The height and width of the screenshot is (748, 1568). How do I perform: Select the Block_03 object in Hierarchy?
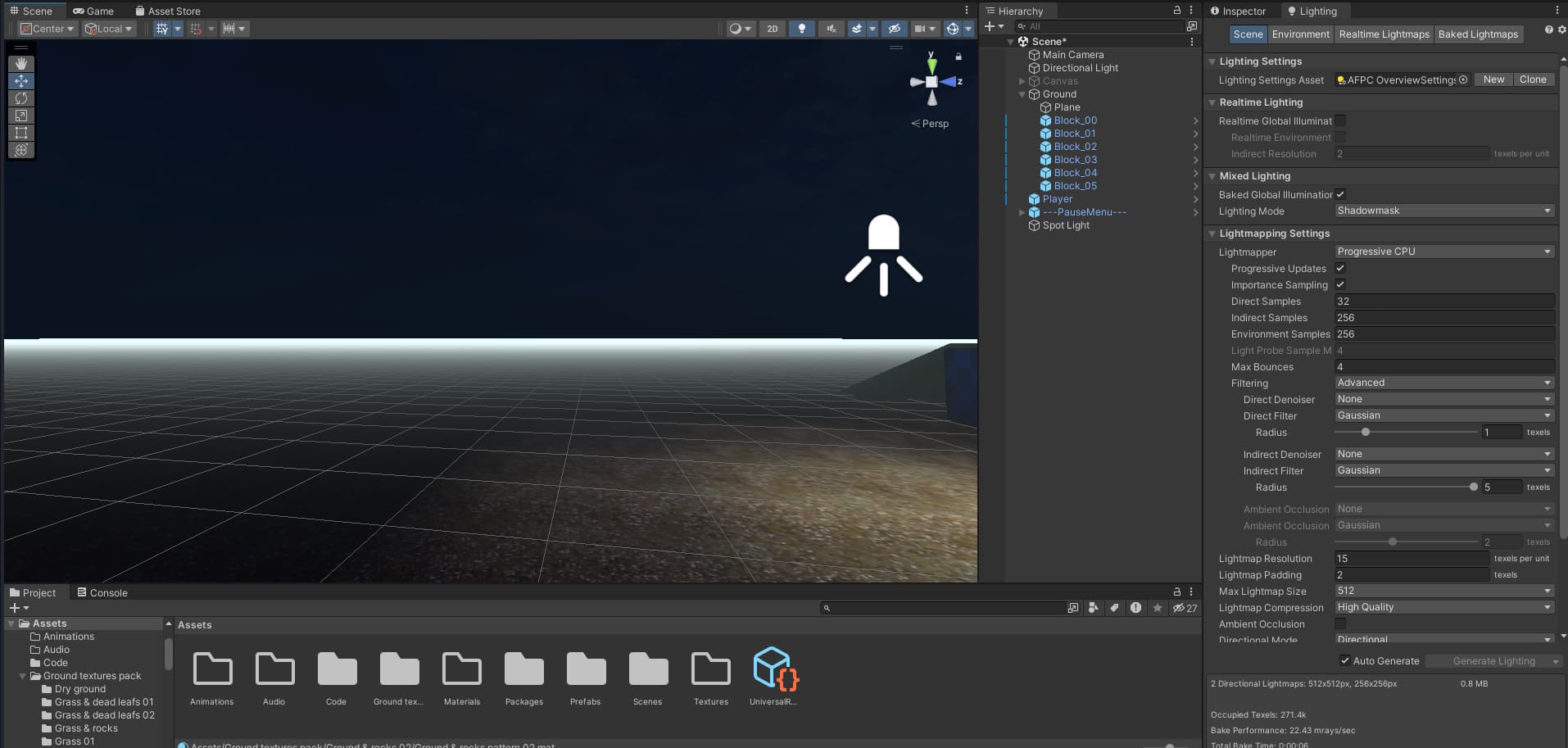coord(1076,159)
